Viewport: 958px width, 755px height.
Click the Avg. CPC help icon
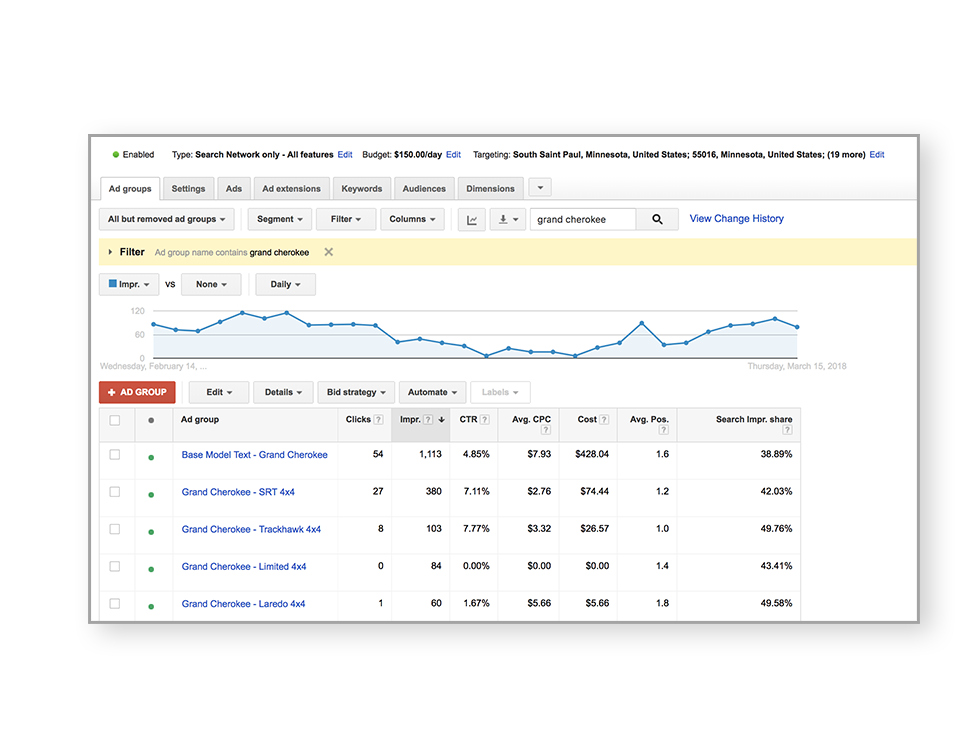tap(546, 430)
